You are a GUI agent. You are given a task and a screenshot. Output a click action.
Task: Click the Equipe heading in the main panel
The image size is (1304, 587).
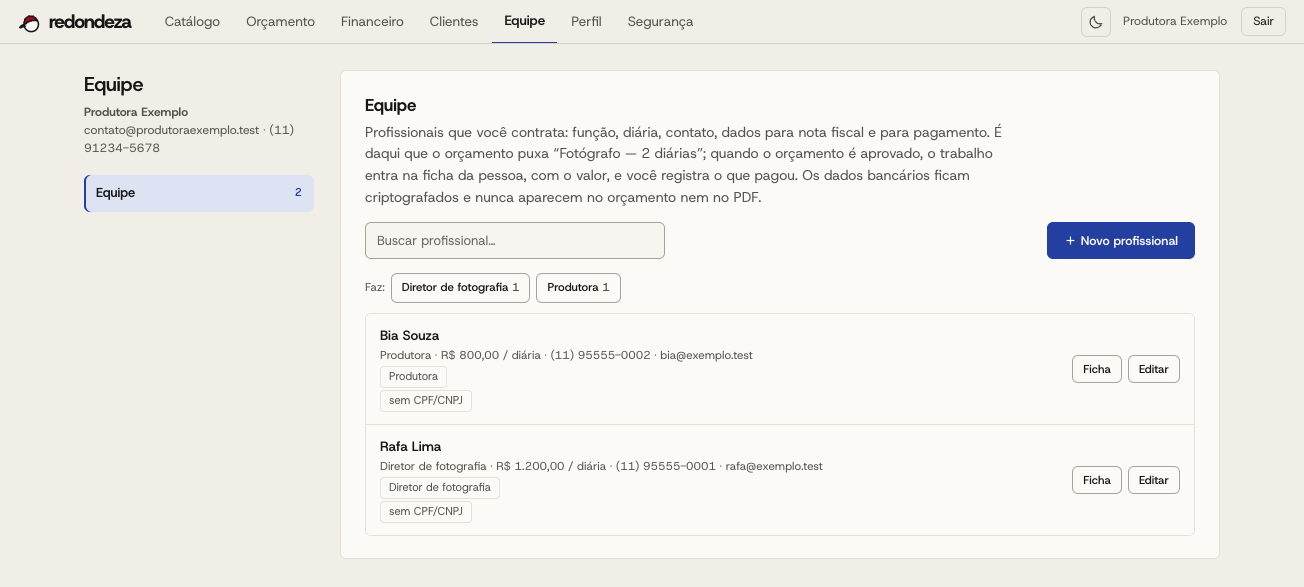pyautogui.click(x=391, y=106)
